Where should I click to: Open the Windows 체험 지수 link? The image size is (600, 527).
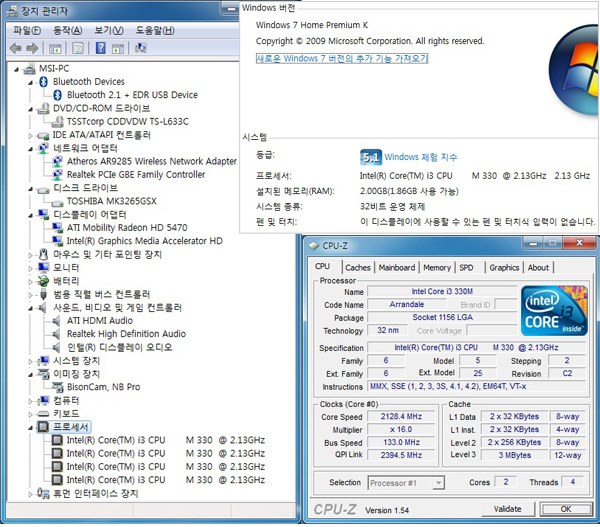[421, 157]
